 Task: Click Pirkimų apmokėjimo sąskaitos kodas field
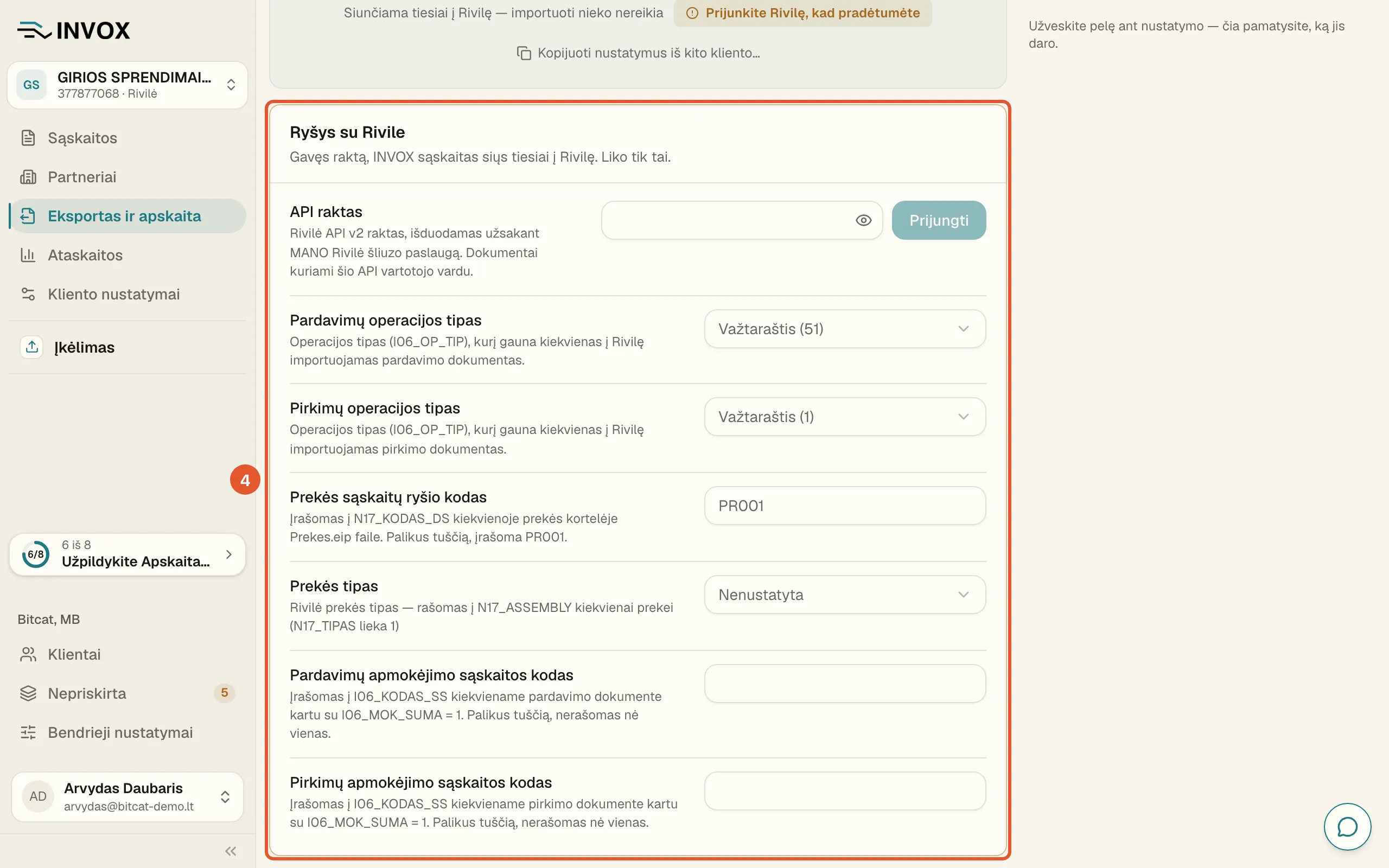click(x=845, y=791)
